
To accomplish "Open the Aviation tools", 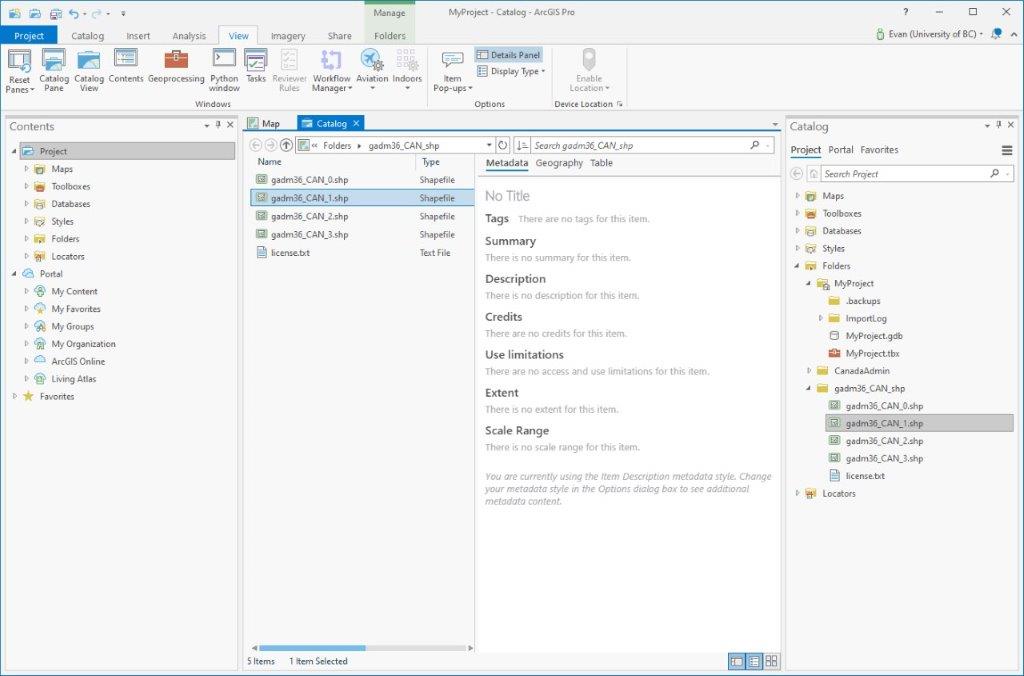I will pos(372,71).
